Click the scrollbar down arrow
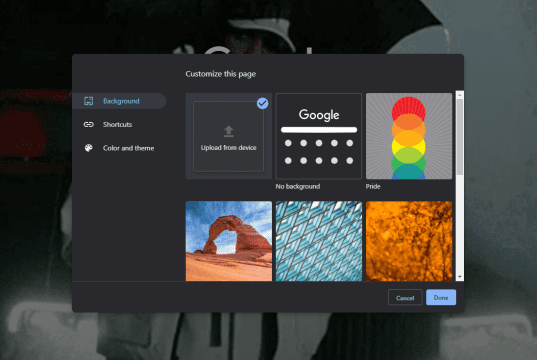 (x=460, y=277)
